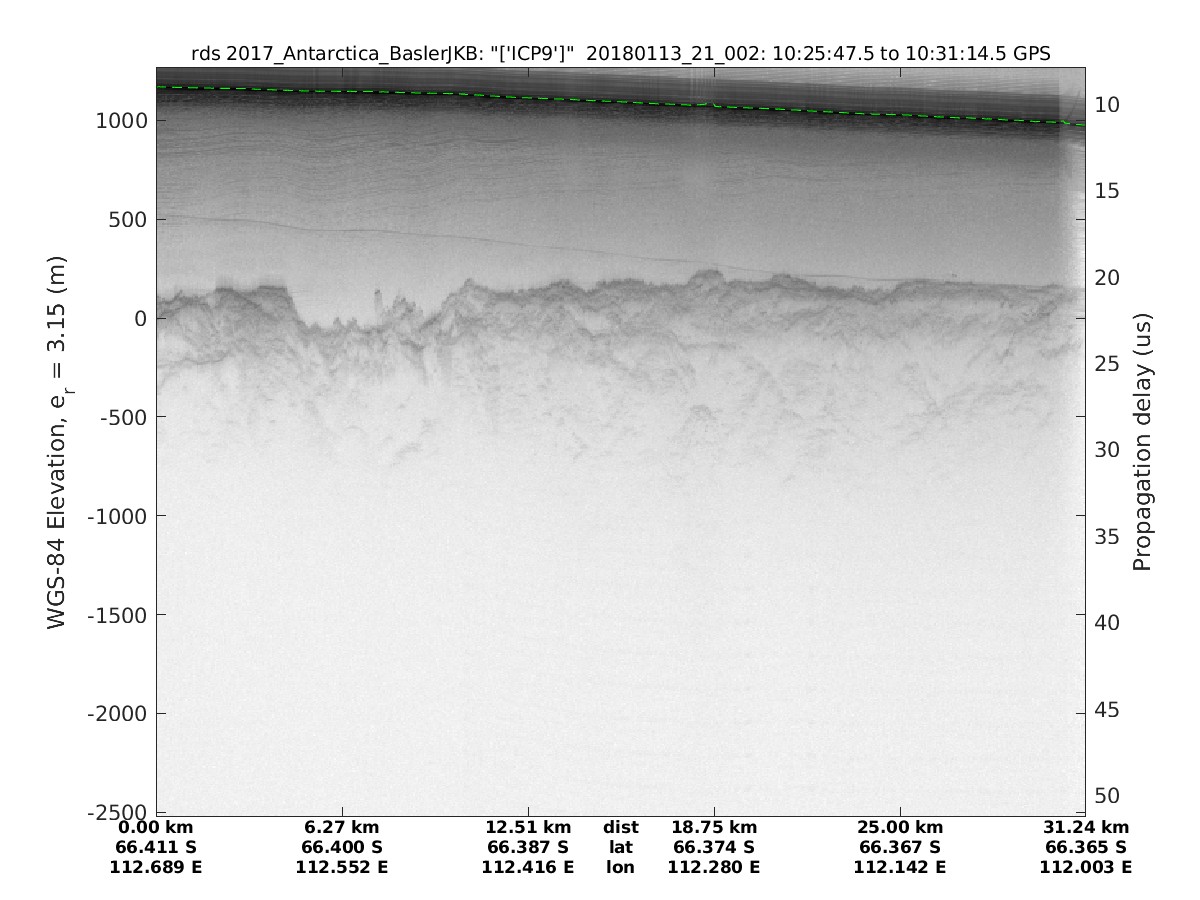The width and height of the screenshot is (1200, 900).
Task: Click the 112.689 E longitude label
Action: pyautogui.click(x=156, y=867)
